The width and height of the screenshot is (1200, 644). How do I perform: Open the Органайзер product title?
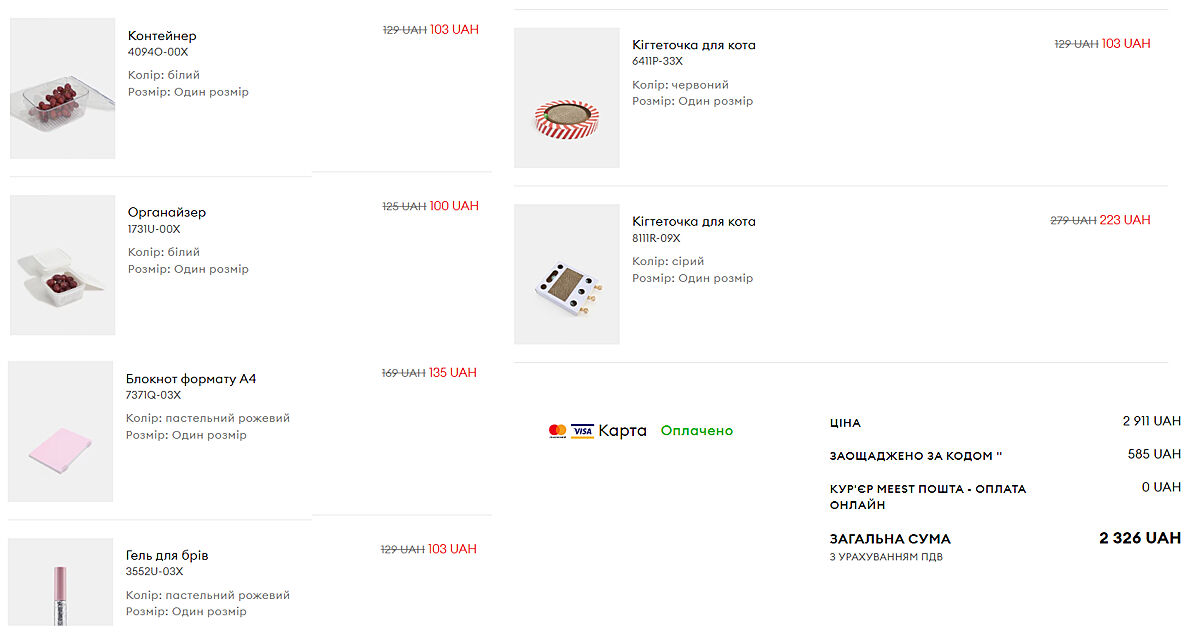point(167,212)
